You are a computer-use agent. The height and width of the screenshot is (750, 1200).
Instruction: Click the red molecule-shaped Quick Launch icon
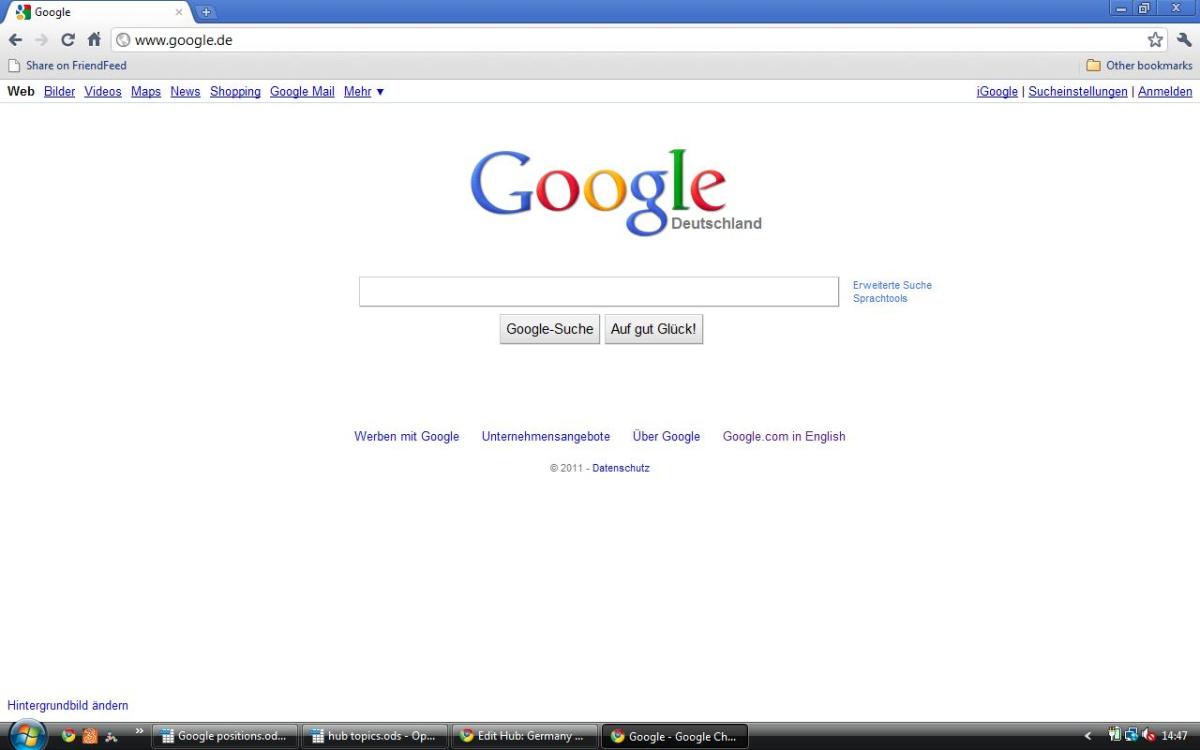coord(112,736)
